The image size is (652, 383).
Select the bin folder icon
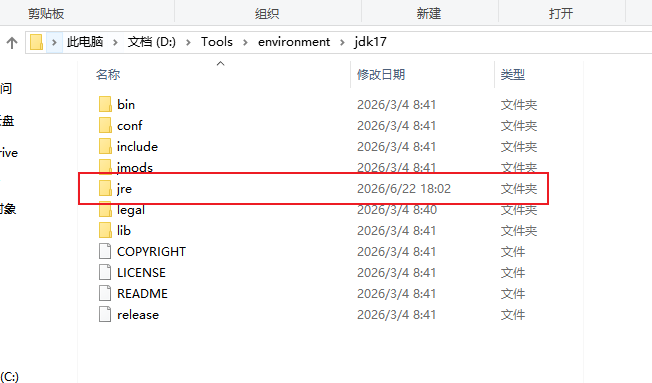105,104
